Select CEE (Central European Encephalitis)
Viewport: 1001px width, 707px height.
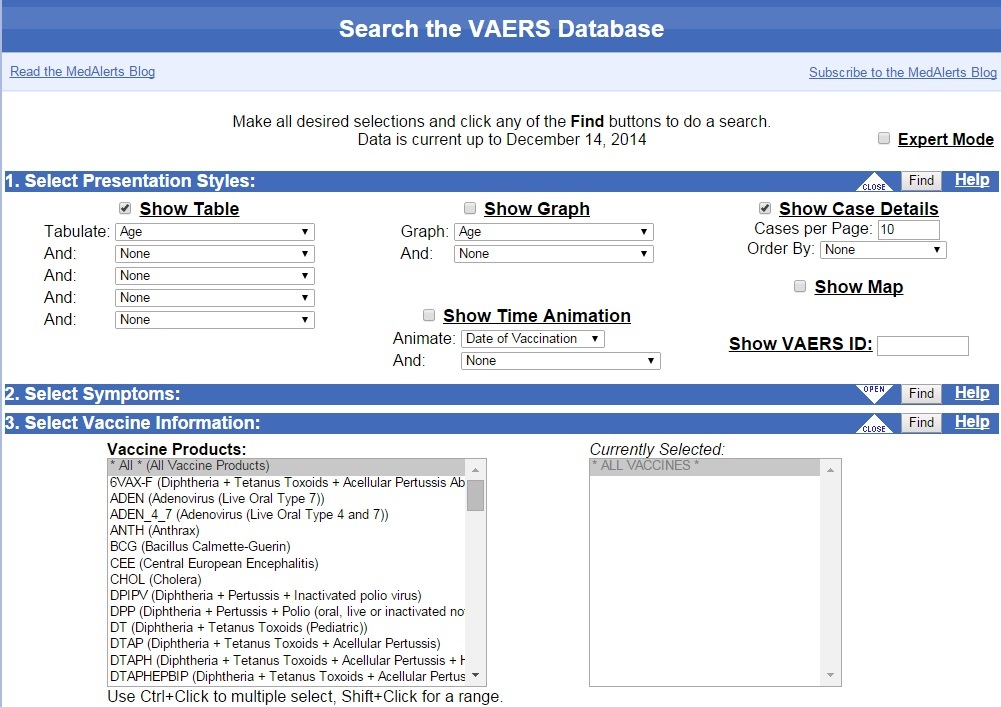pyautogui.click(x=287, y=563)
